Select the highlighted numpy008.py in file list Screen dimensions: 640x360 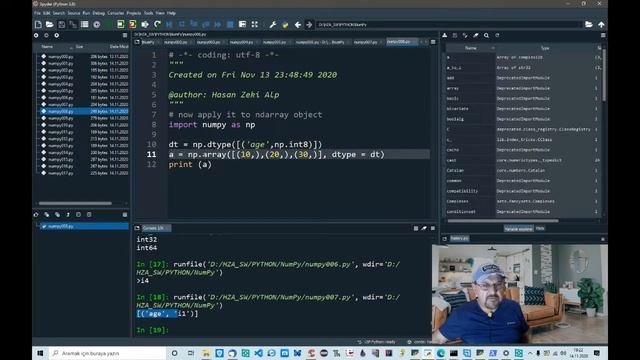click(x=83, y=111)
